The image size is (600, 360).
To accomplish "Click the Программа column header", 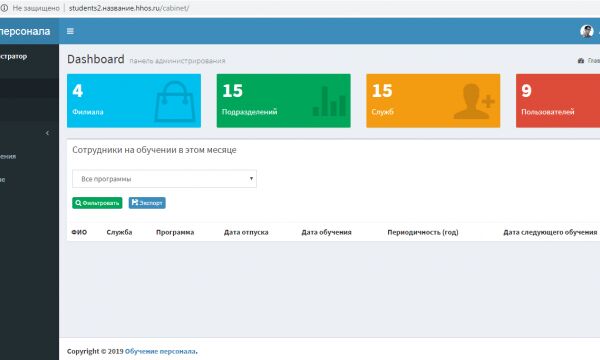I will [175, 232].
